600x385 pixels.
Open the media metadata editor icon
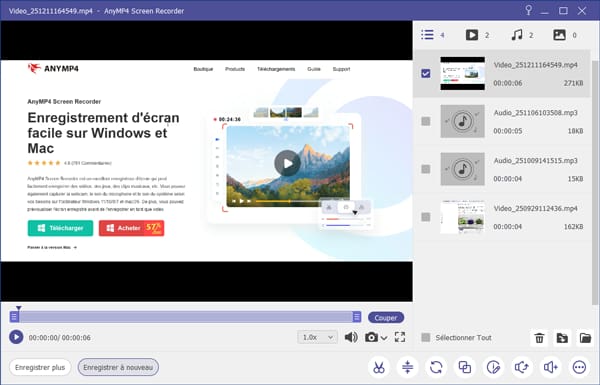click(x=493, y=367)
